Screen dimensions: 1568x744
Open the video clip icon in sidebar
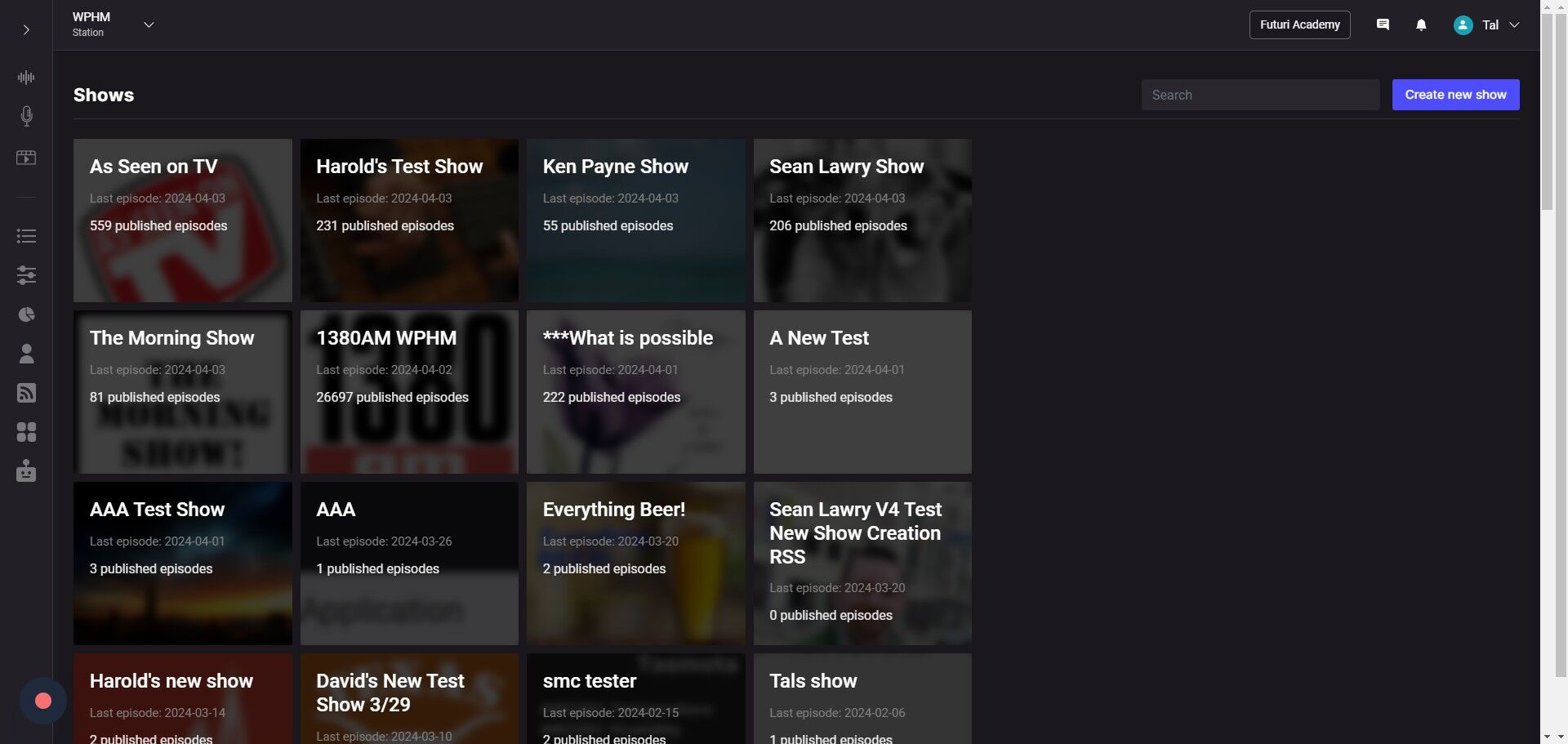tap(26, 158)
